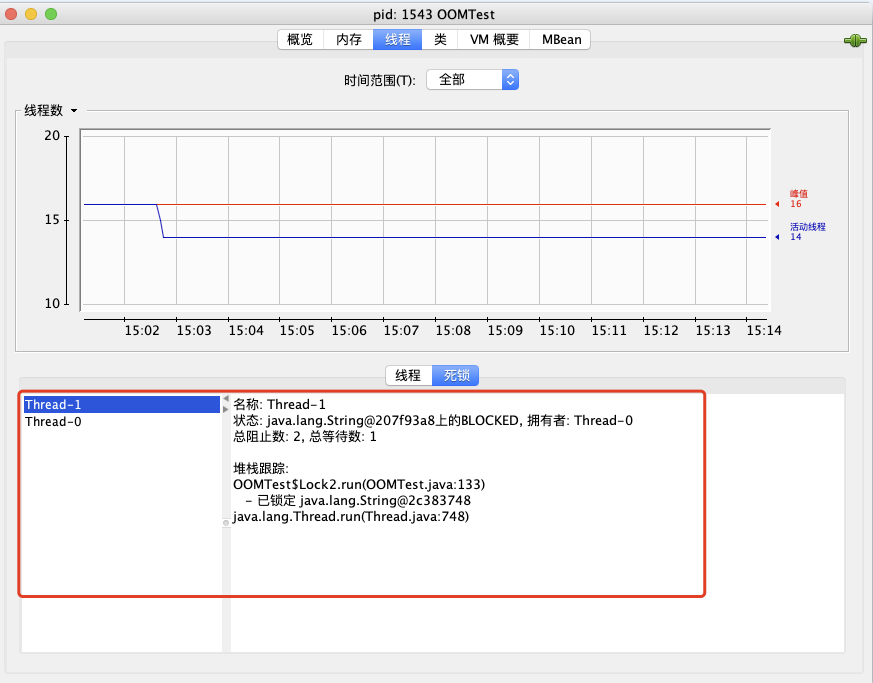Switch to the 内存 memory tab
The width and height of the screenshot is (873, 683).
(x=349, y=40)
